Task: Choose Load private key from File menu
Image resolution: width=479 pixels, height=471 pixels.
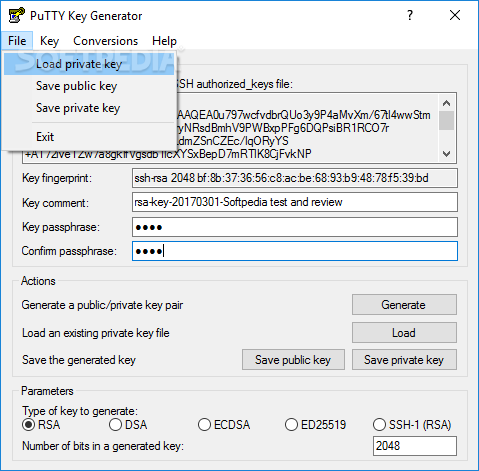Action: point(89,64)
